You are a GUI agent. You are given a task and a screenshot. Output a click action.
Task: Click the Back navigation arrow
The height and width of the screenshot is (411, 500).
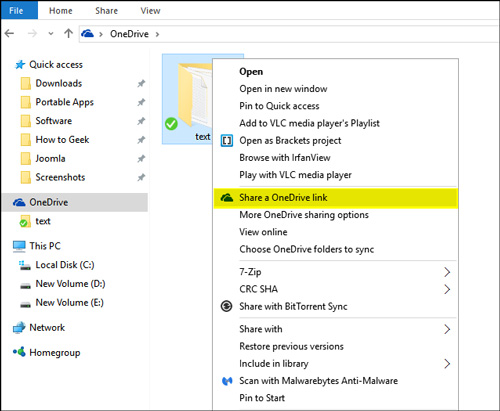coord(9,33)
